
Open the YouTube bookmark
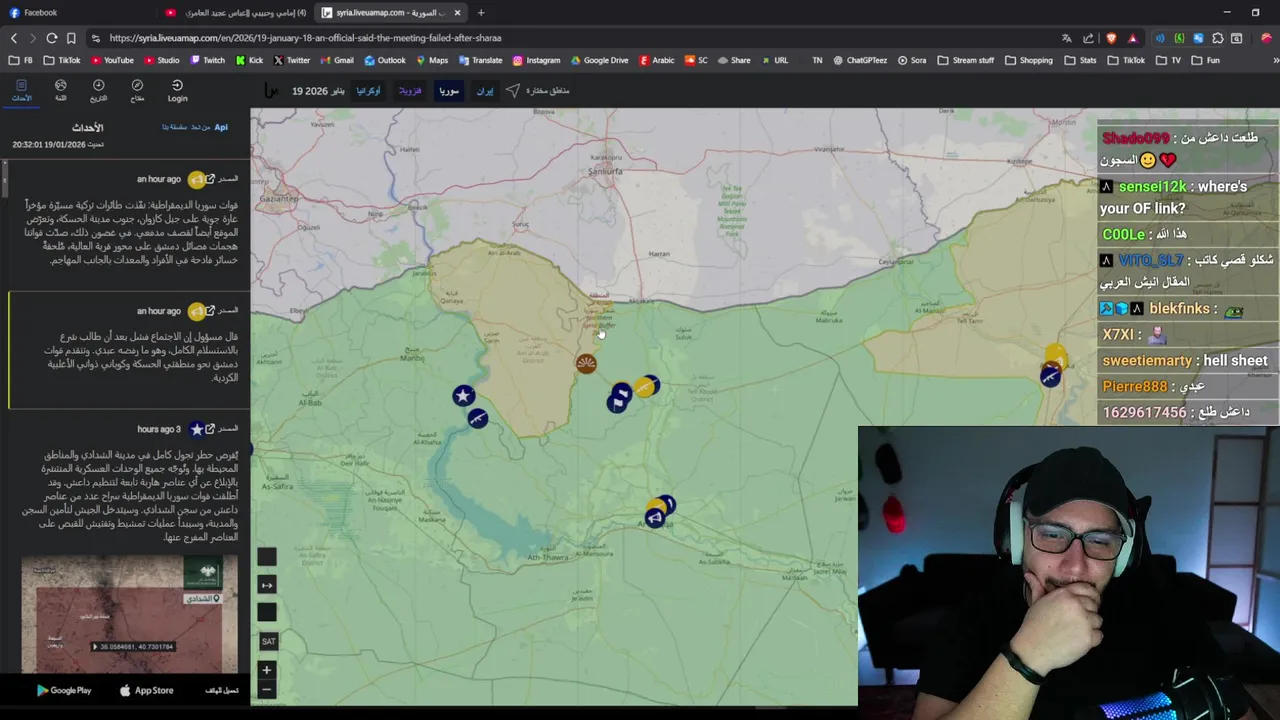[111, 60]
